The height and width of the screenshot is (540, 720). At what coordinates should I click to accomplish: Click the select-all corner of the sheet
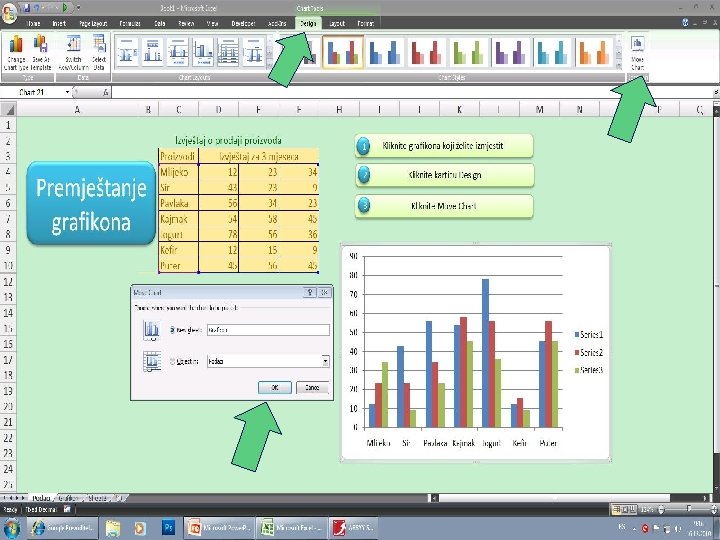point(8,109)
